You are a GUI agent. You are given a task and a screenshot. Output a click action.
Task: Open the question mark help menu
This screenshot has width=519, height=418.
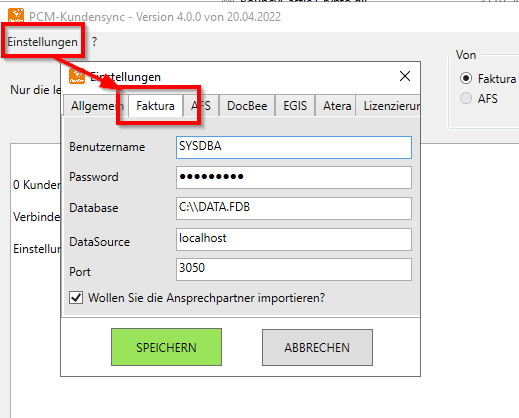(x=94, y=42)
